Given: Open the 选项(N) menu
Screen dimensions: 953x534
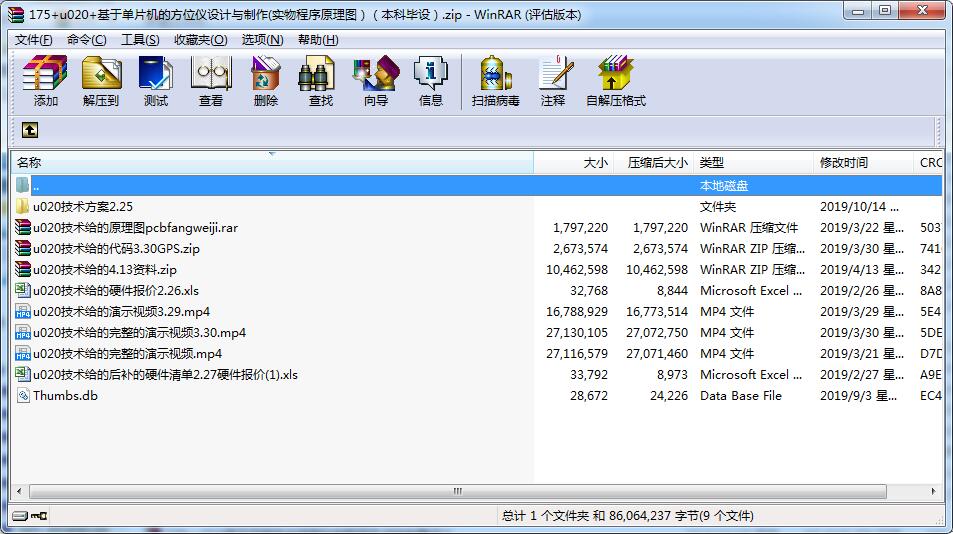Looking at the screenshot, I should [x=263, y=39].
